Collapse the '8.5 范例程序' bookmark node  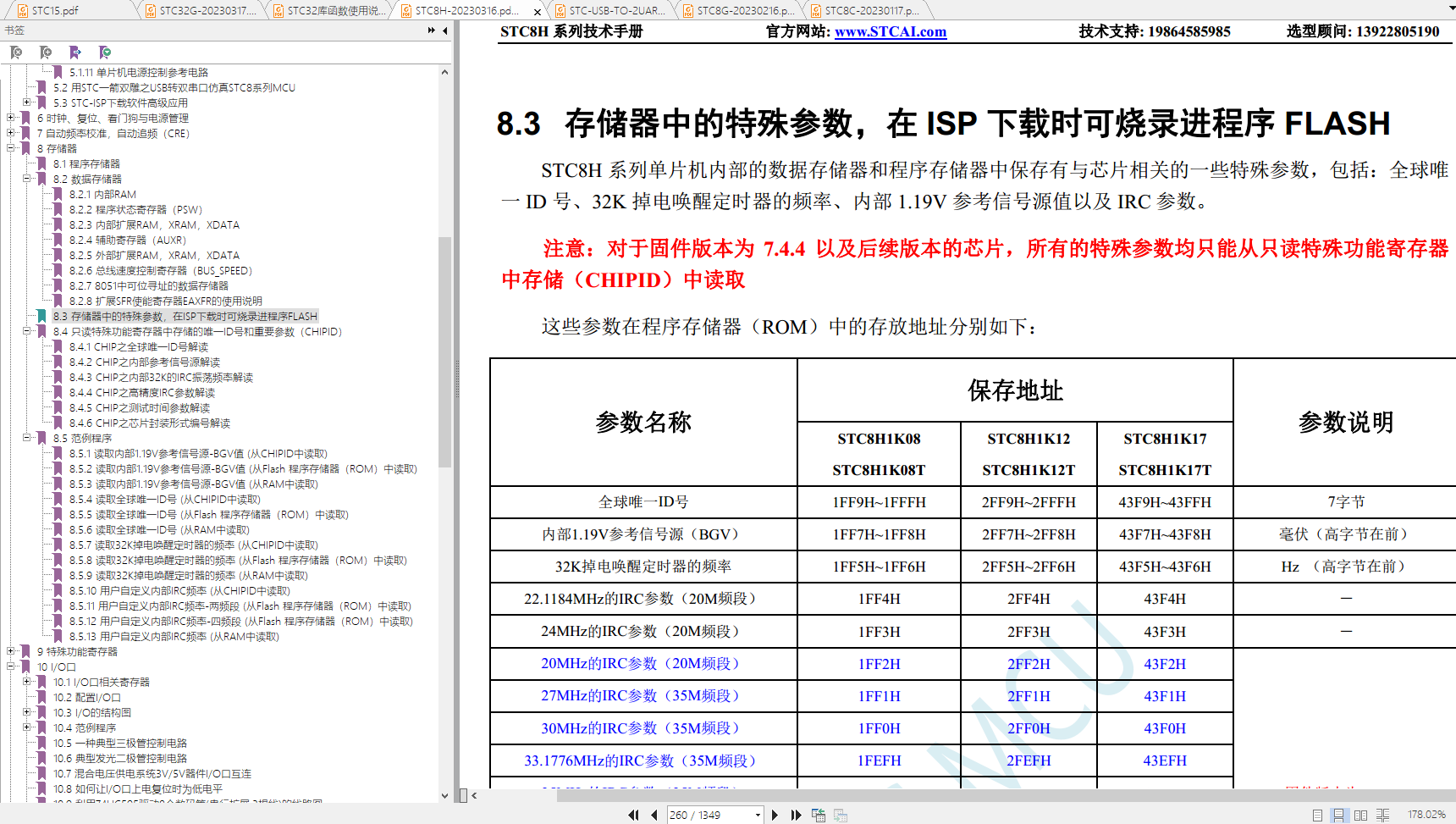tap(27, 438)
